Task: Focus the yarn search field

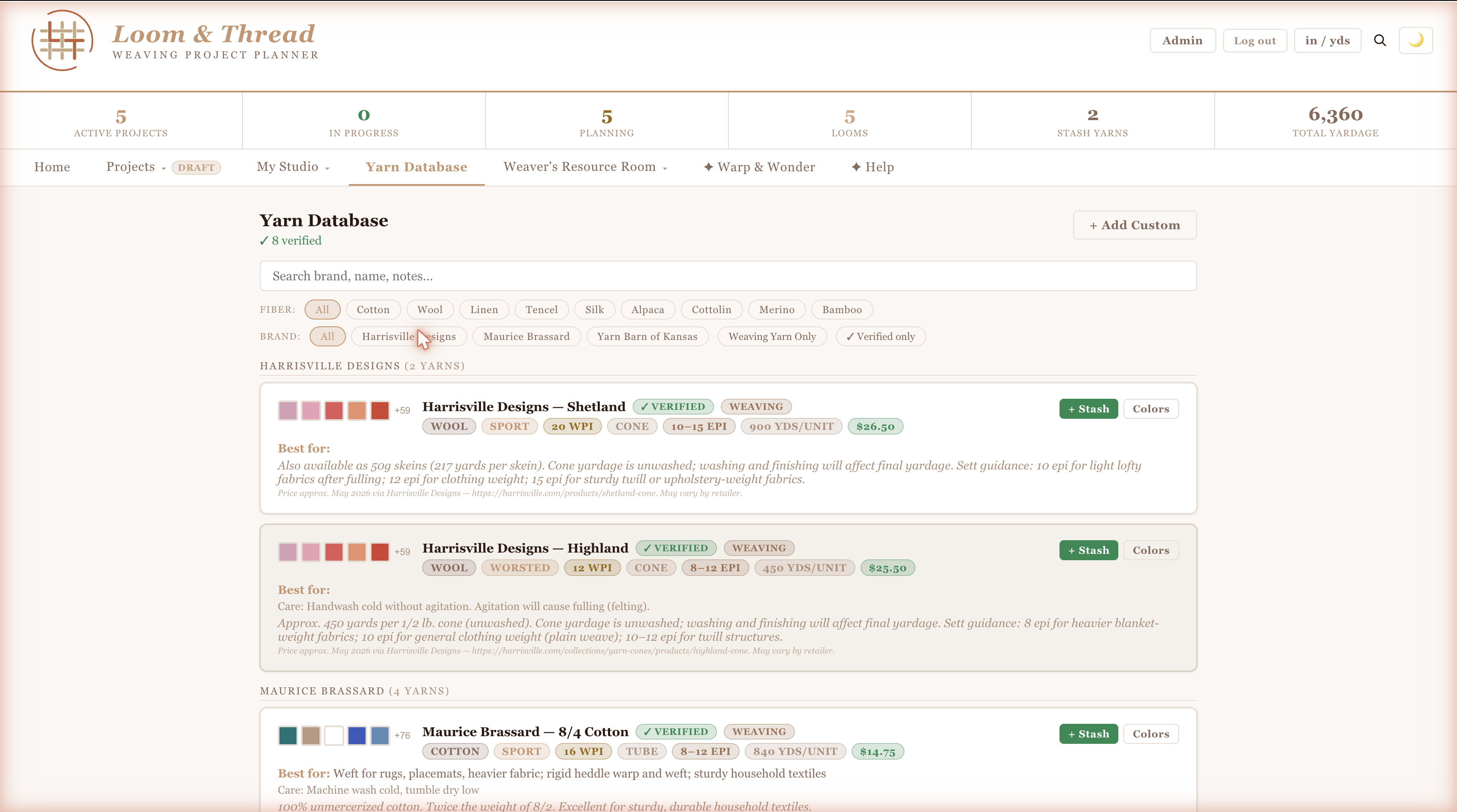Action: [728, 276]
